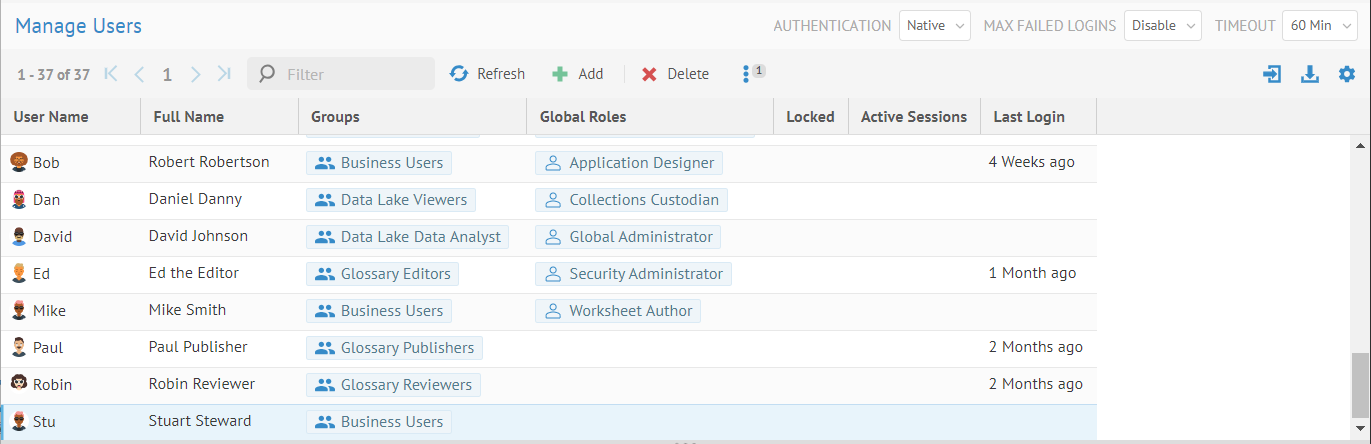Sort by Last Login column header
This screenshot has width=1371, height=444.
(x=1028, y=117)
